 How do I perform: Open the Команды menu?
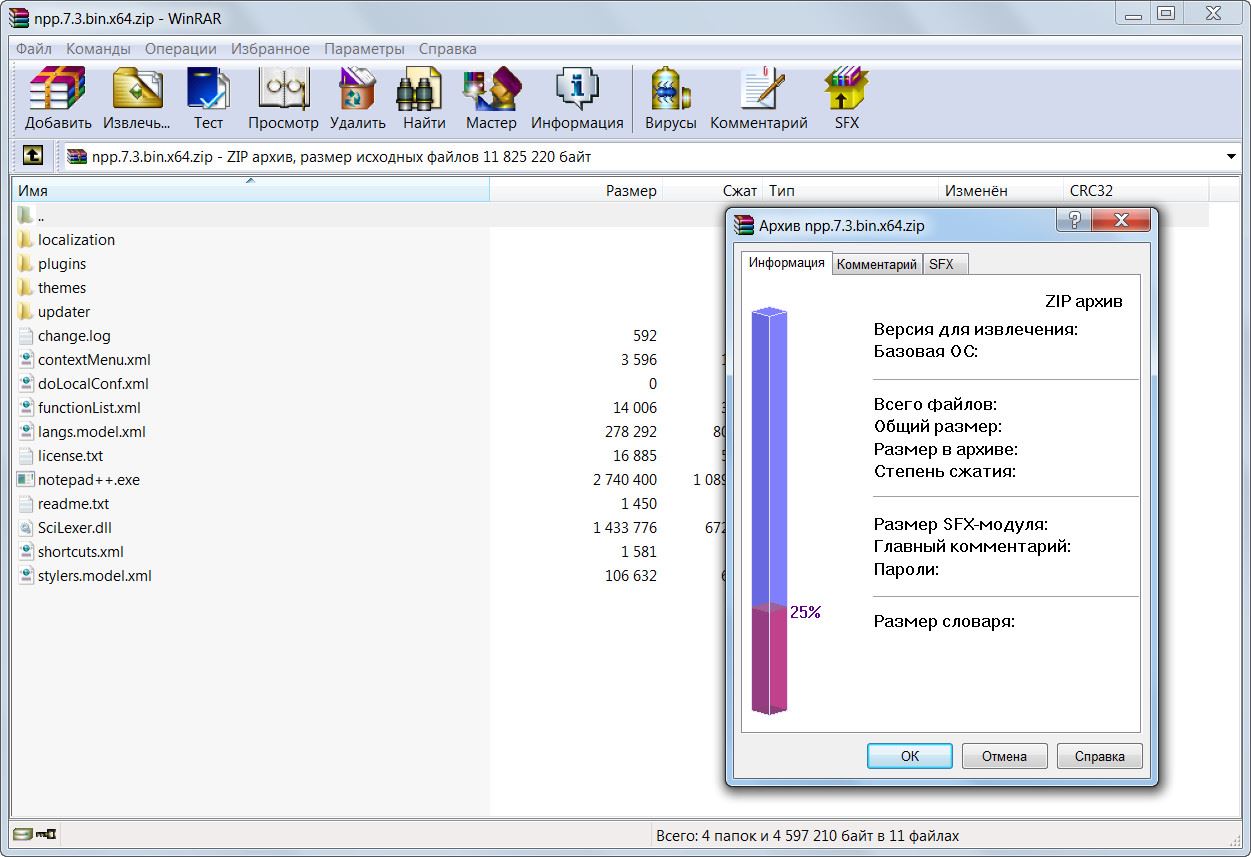pos(98,48)
